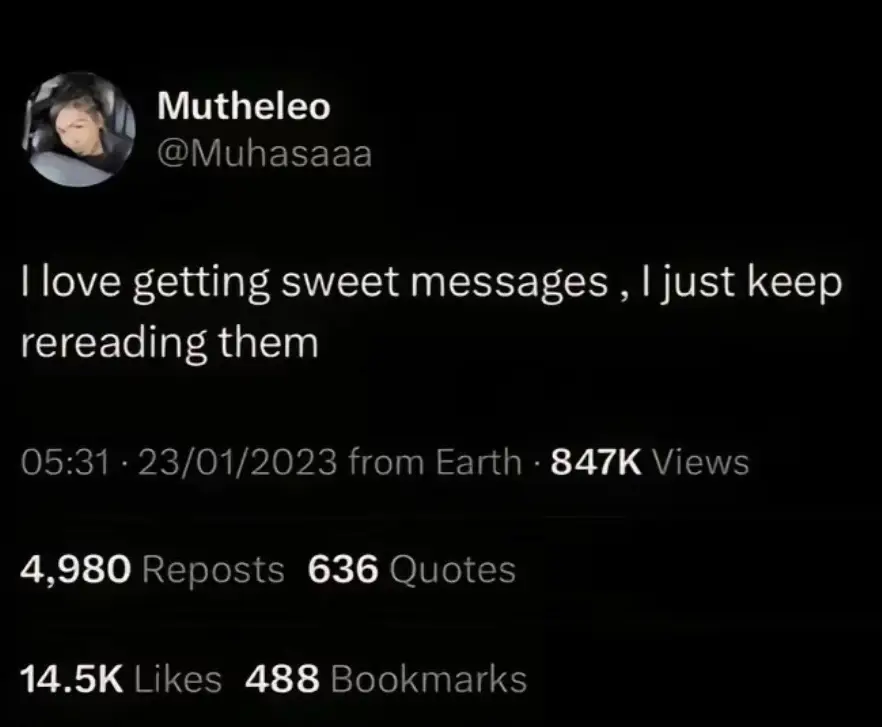Image resolution: width=882 pixels, height=727 pixels.
Task: Click the 4,980 repost count
Action: tap(76, 569)
